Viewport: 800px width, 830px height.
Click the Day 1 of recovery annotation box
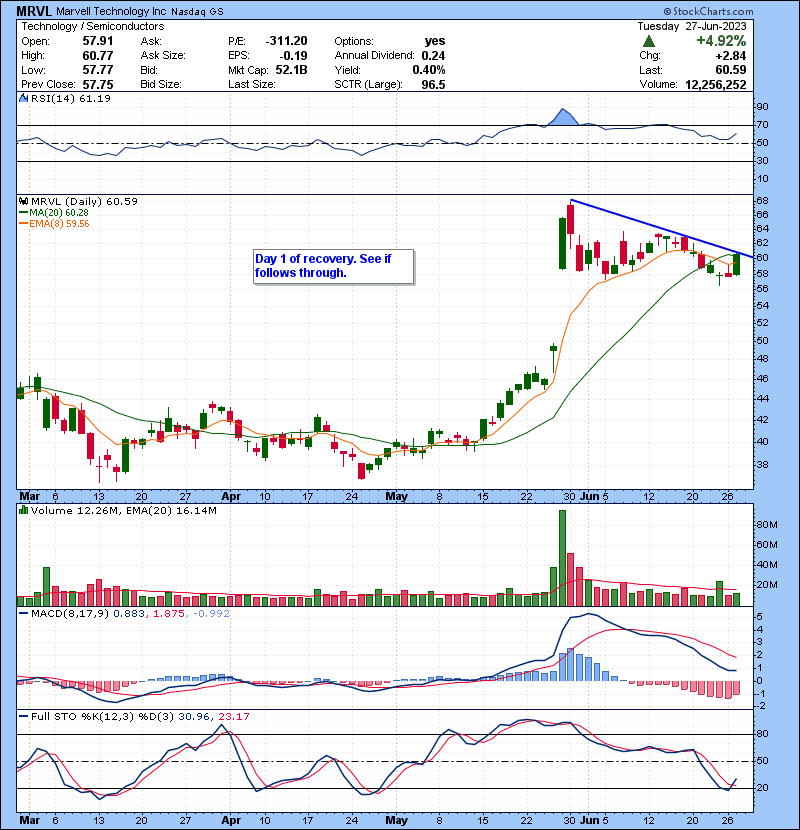(334, 266)
